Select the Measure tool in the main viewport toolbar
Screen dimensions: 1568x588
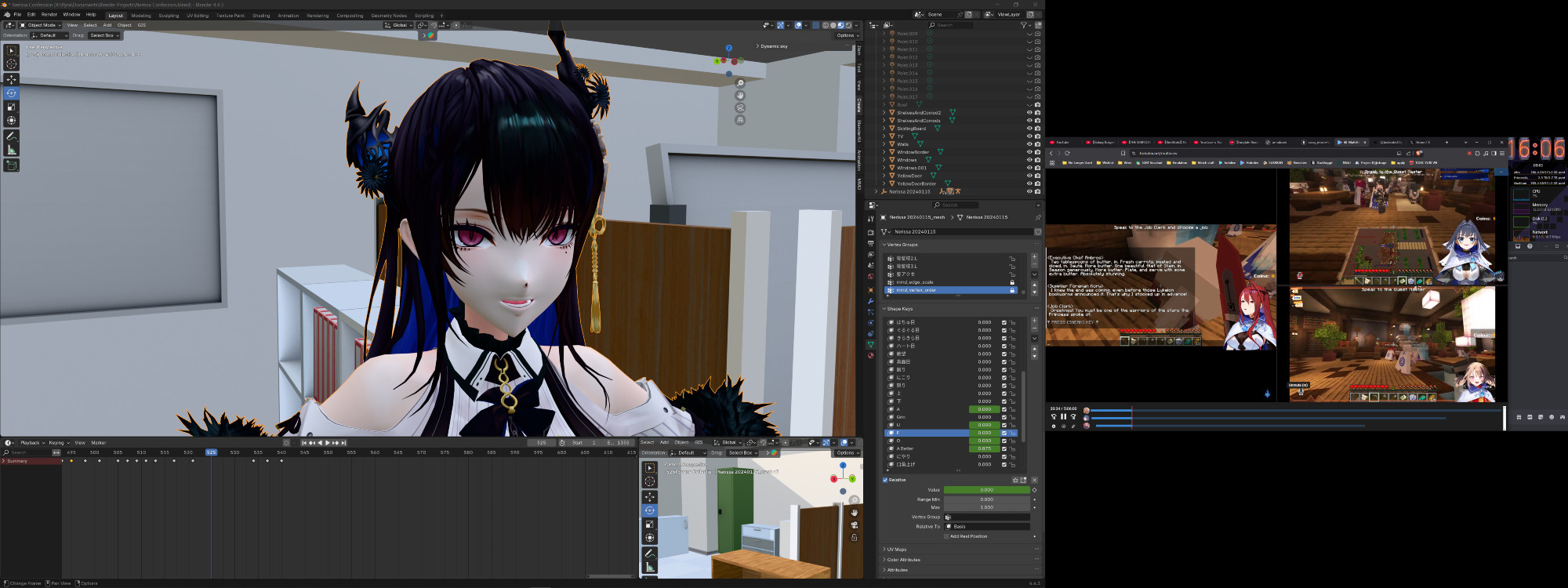tap(12, 150)
